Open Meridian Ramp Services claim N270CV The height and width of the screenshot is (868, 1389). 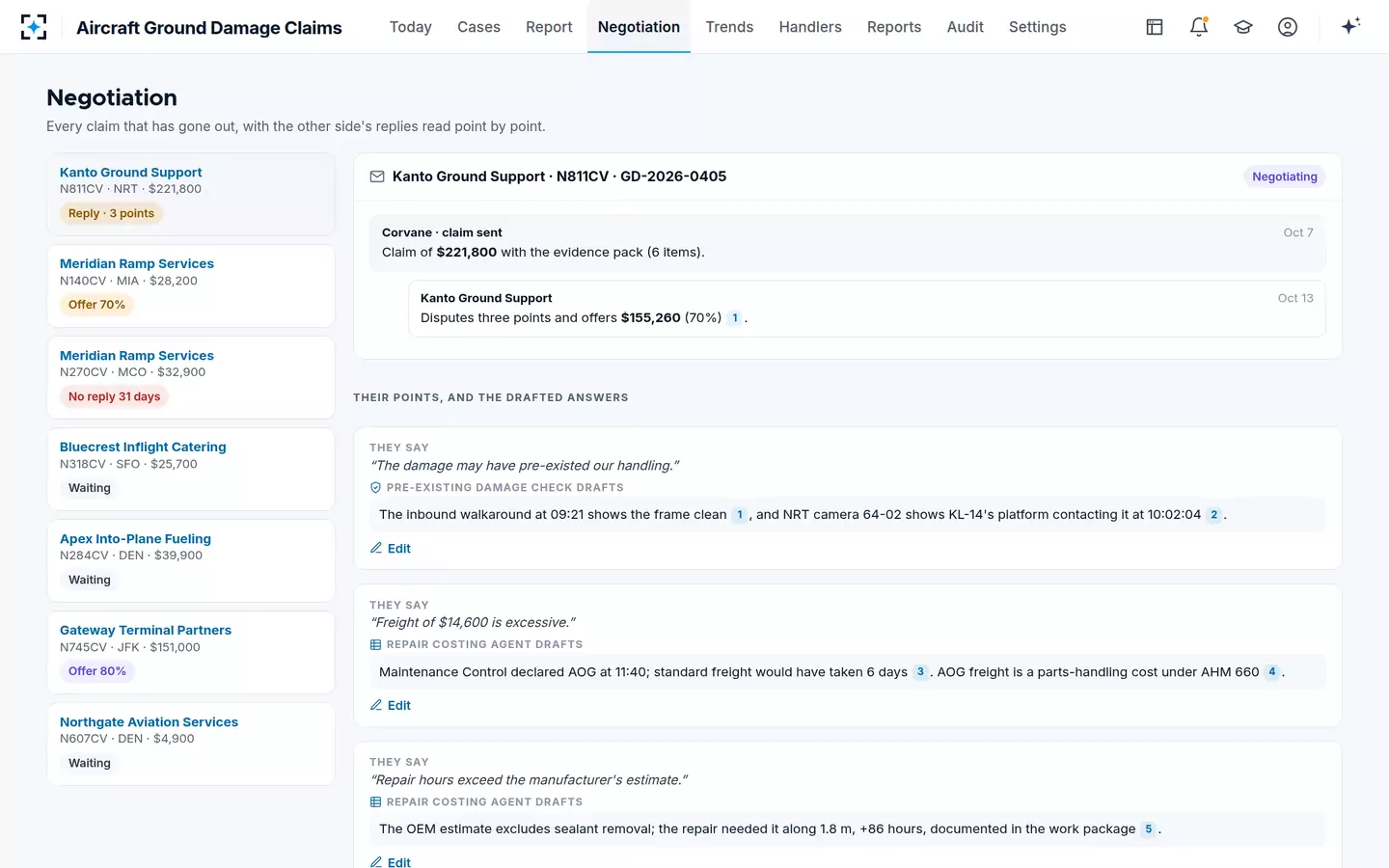pyautogui.click(x=191, y=378)
